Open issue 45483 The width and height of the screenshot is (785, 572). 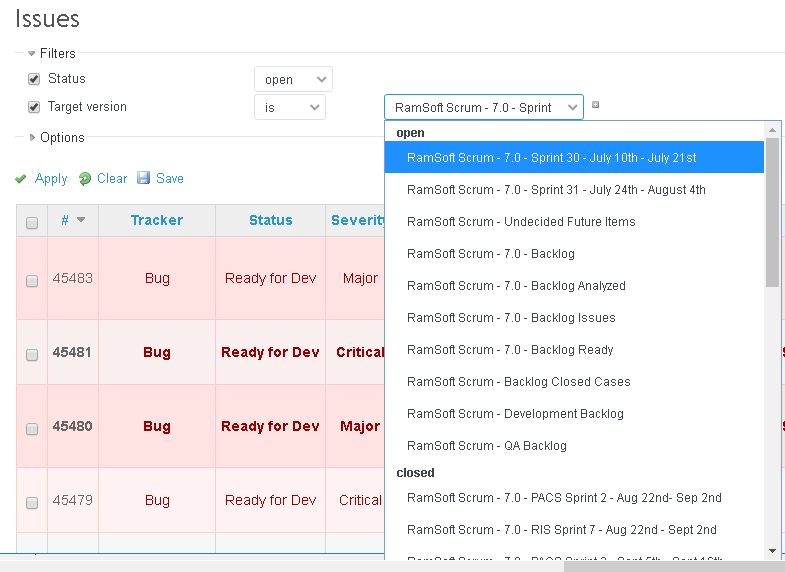coord(73,278)
